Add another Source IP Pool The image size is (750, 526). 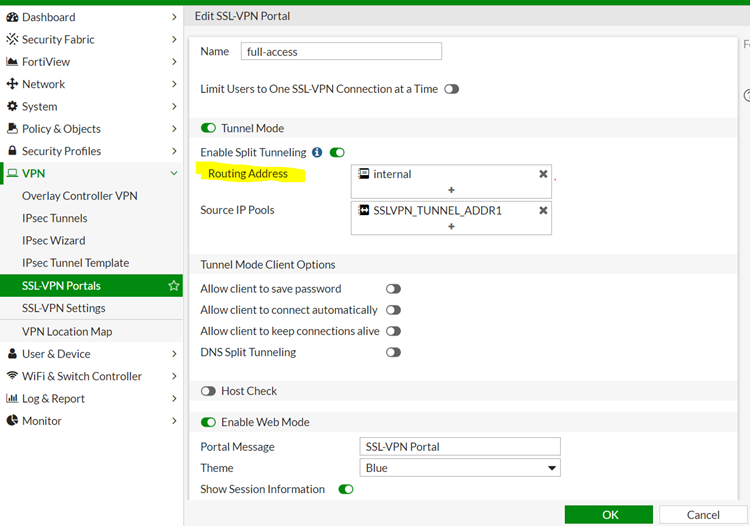[x=451, y=226]
